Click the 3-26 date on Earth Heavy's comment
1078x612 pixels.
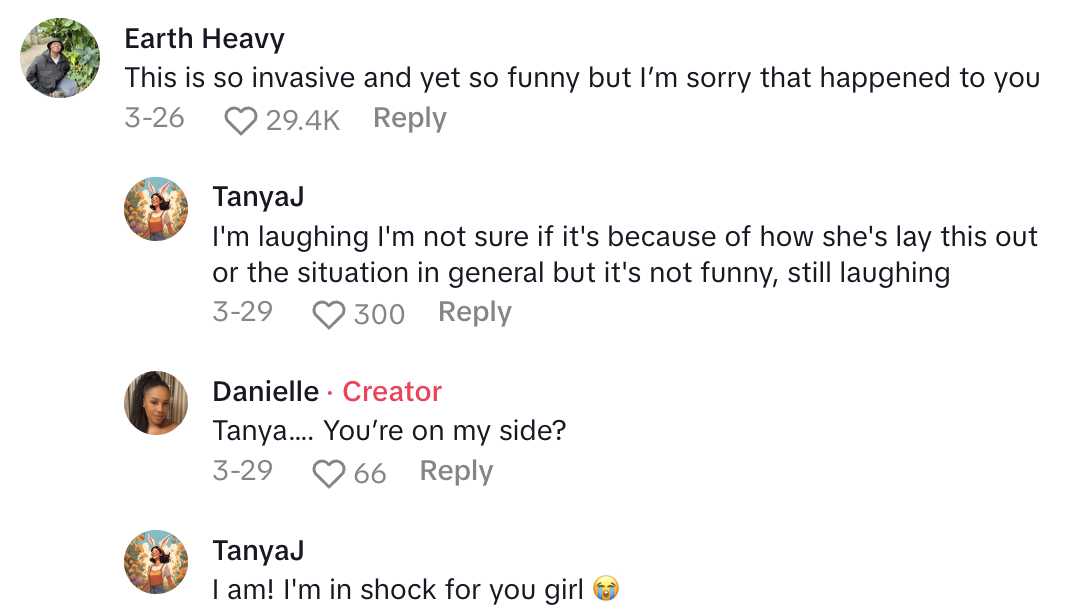point(154,119)
